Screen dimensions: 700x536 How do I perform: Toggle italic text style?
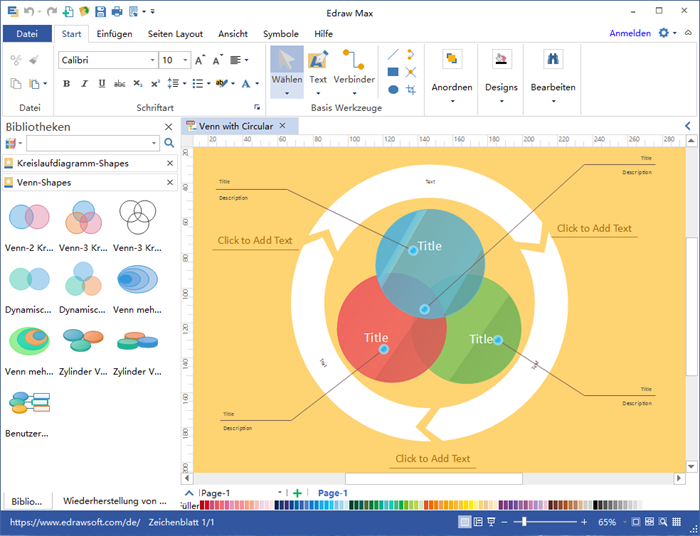83,84
